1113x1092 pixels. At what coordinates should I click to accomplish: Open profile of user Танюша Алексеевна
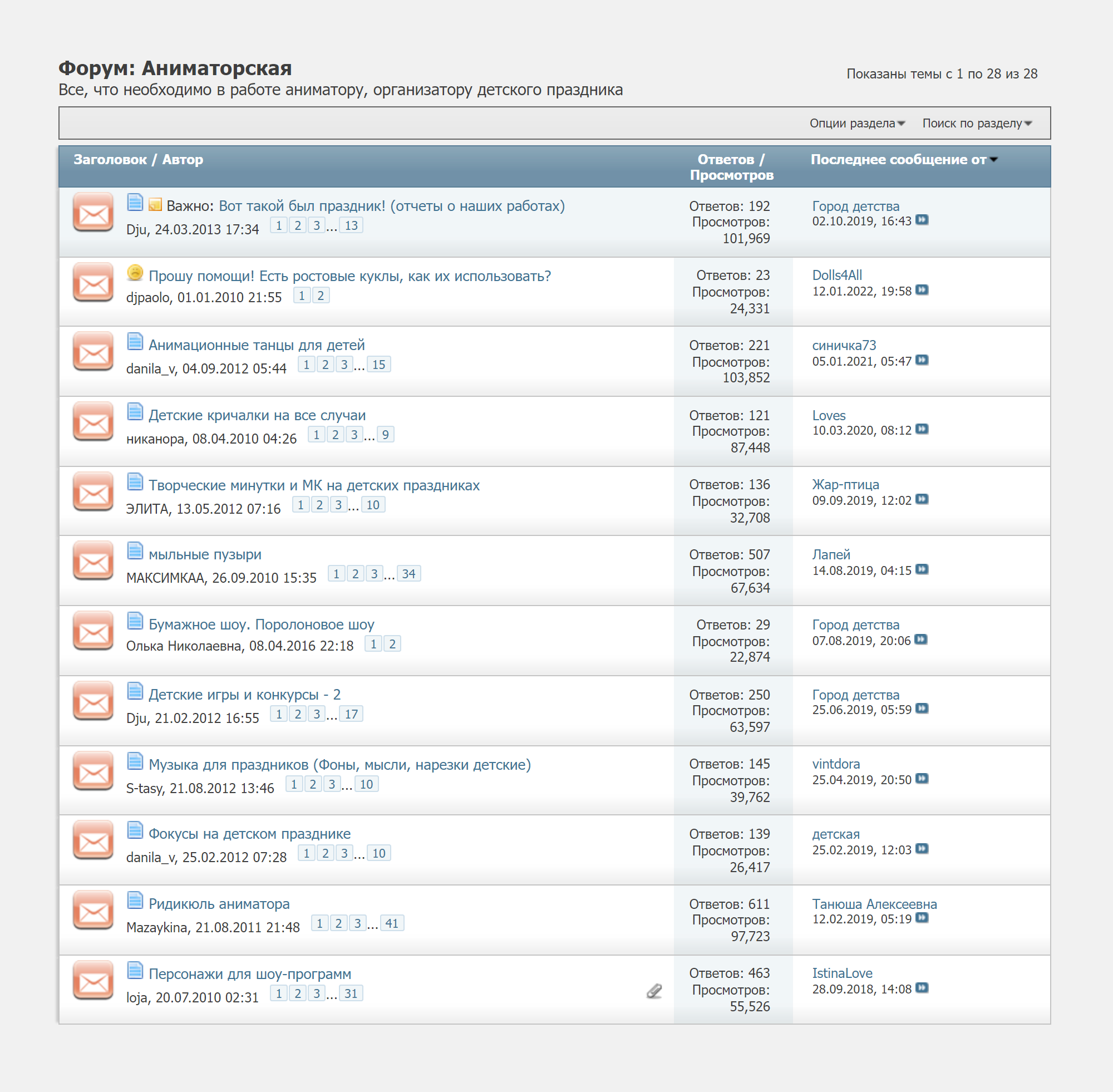pos(874,904)
